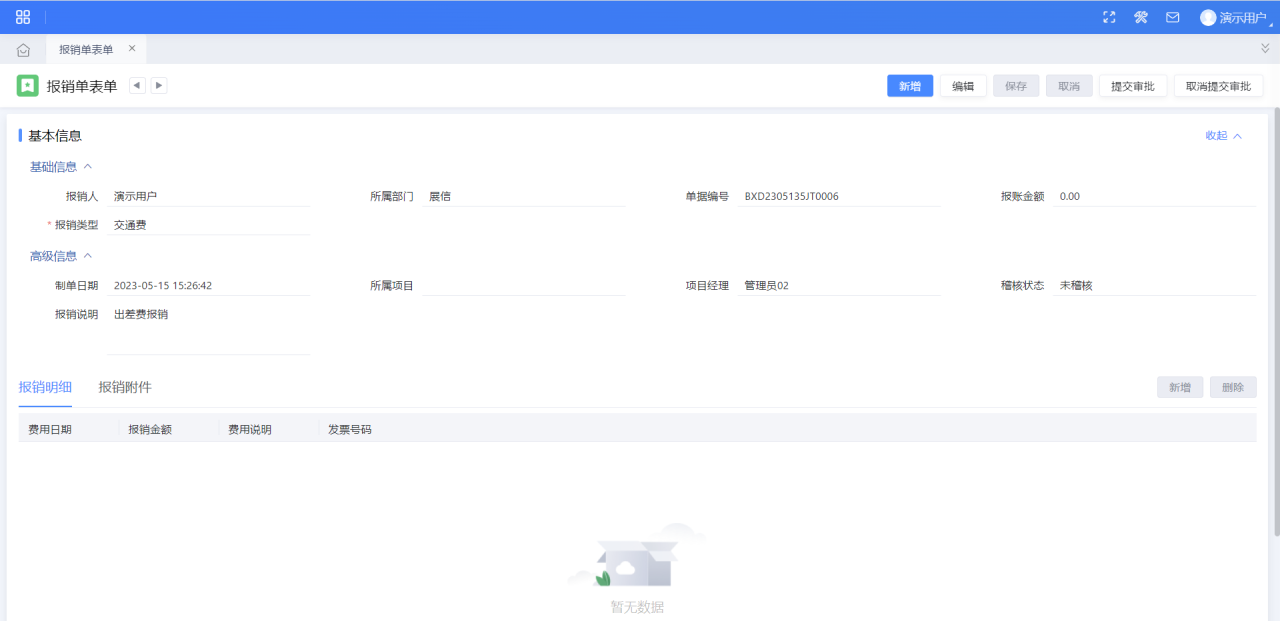The width and height of the screenshot is (1280, 621).
Task: Click the green 报销单表单 form icon
Action: pos(28,86)
